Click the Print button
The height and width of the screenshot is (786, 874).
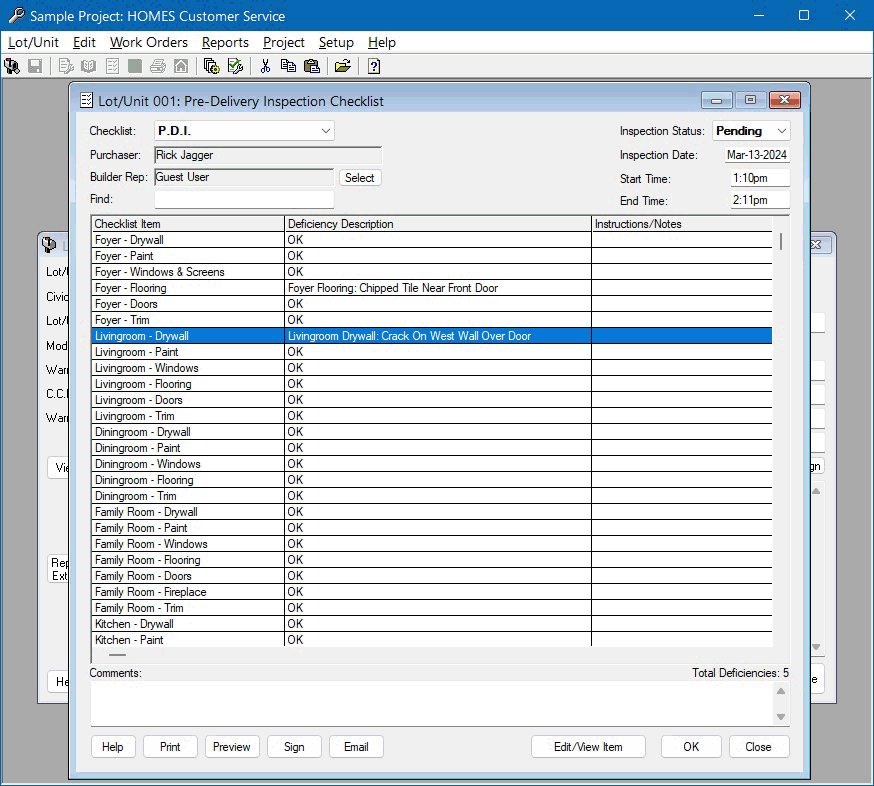coord(171,747)
